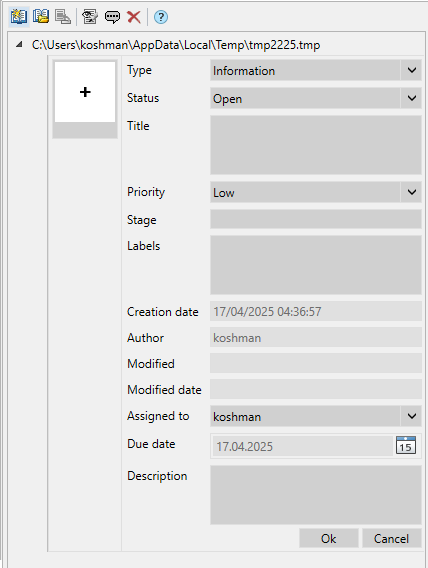The image size is (428, 568).
Task: Open help with the question mark icon
Action: [161, 17]
